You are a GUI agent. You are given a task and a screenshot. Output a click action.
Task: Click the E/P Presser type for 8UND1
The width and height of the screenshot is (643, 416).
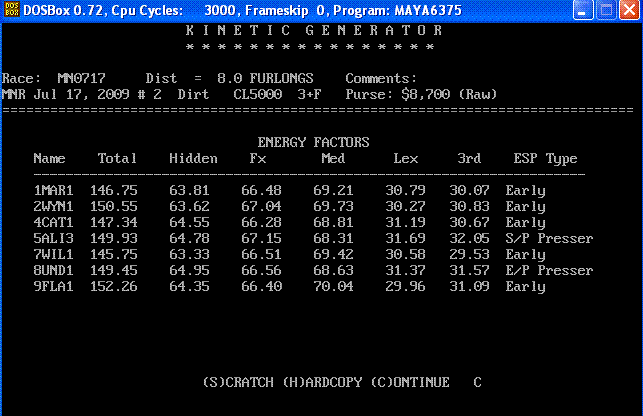pos(550,270)
